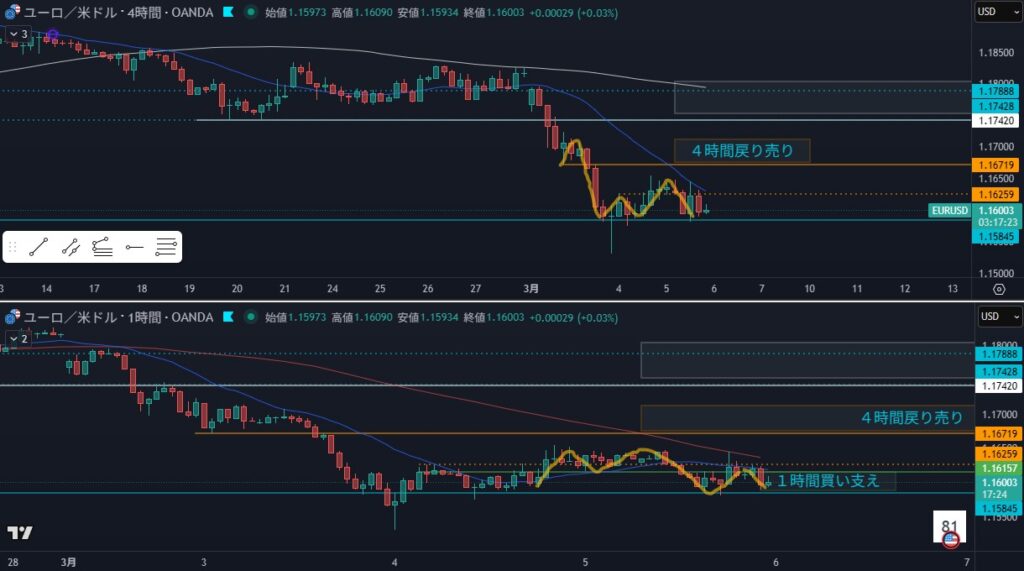Click the cyan flag in 1-hour chart header
The width and height of the screenshot is (1024, 571).
click(229, 317)
